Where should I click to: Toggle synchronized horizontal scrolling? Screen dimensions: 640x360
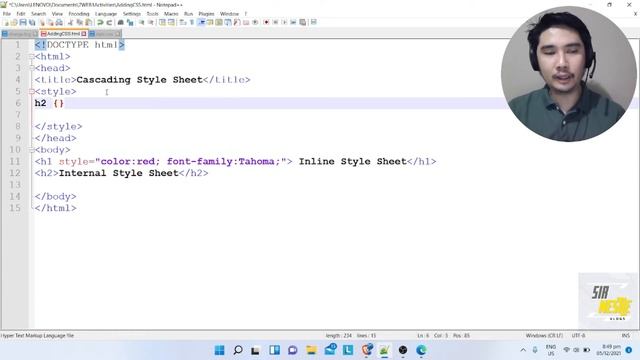click(x=171, y=22)
